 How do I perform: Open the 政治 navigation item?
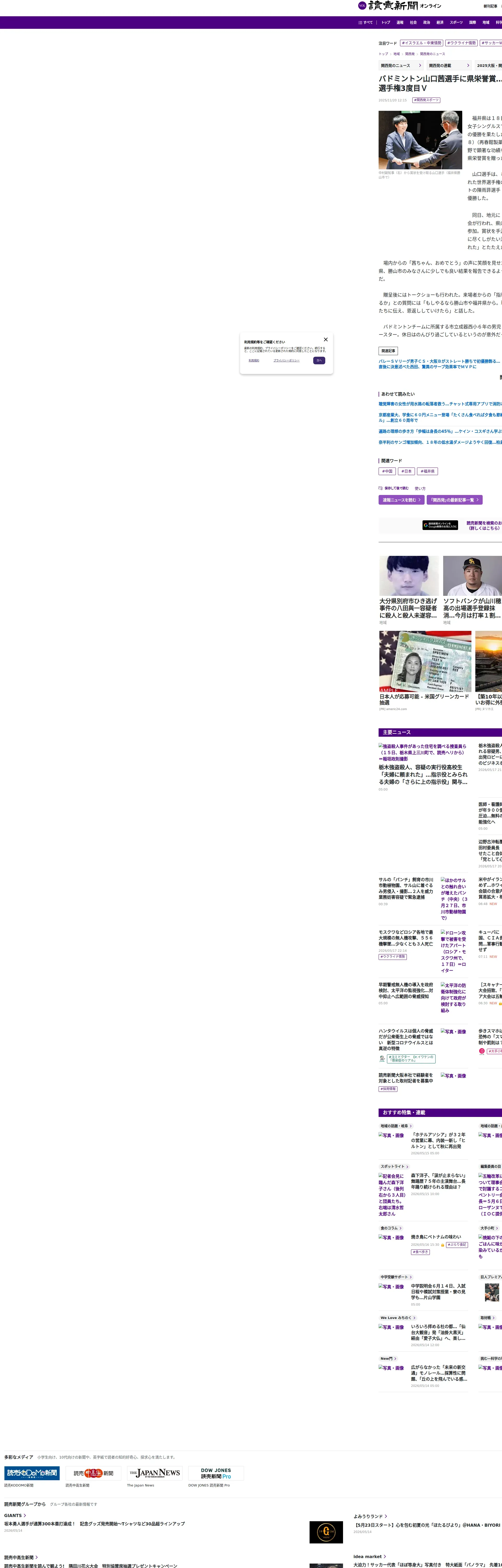pos(426,22)
